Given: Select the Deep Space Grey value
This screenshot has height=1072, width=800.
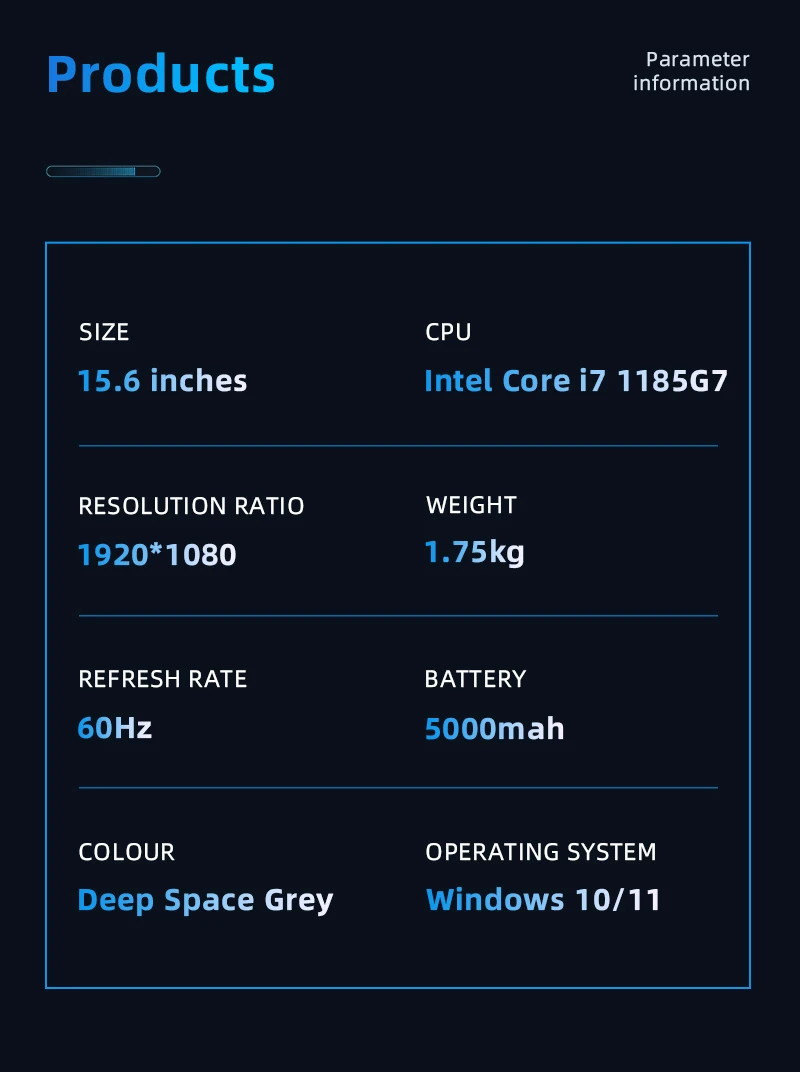Looking at the screenshot, I should [x=205, y=901].
